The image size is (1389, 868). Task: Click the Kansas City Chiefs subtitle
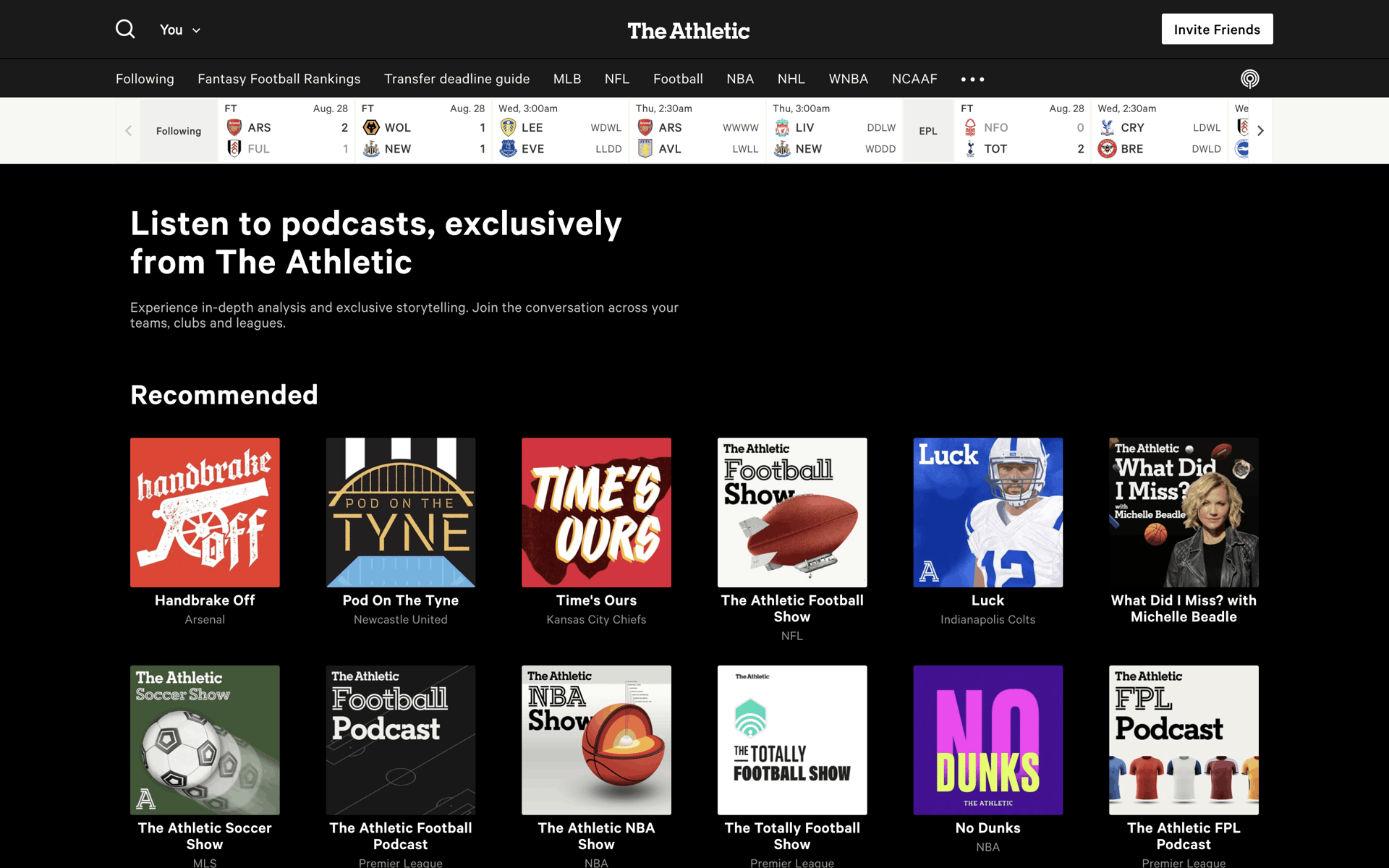596,620
